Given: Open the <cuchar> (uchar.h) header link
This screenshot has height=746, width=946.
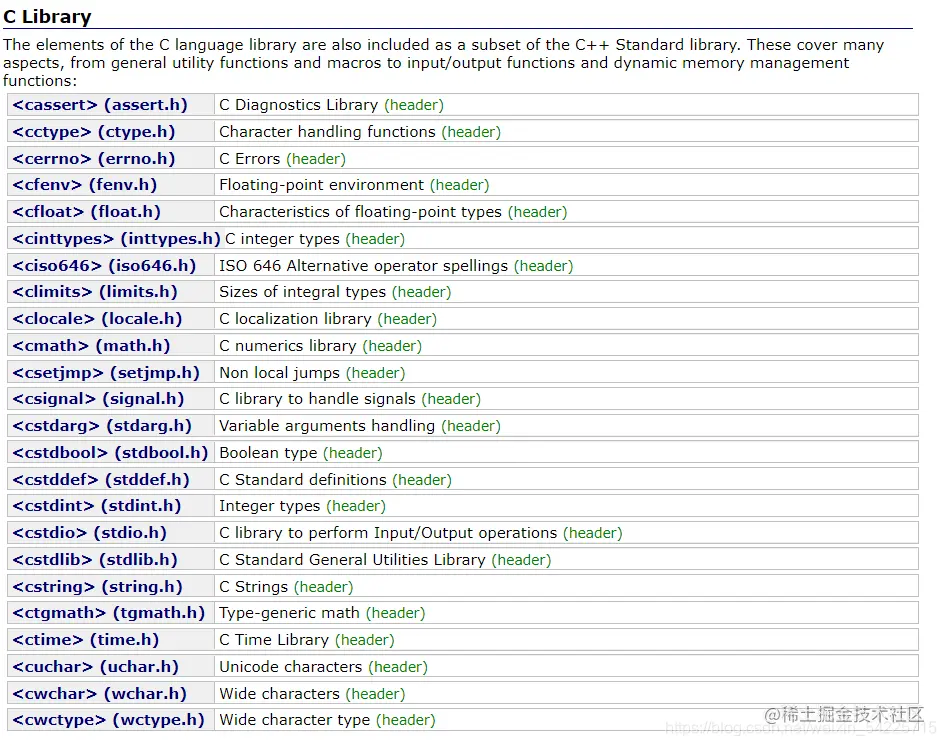Looking at the screenshot, I should pyautogui.click(x=95, y=667).
